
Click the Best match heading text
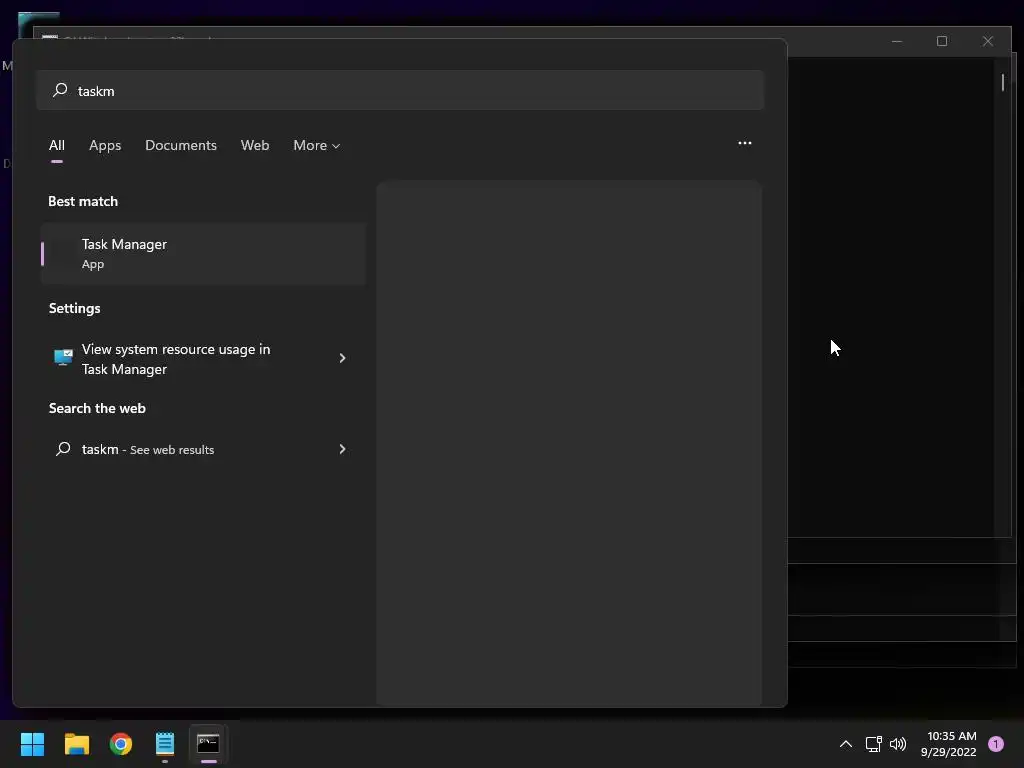click(83, 201)
